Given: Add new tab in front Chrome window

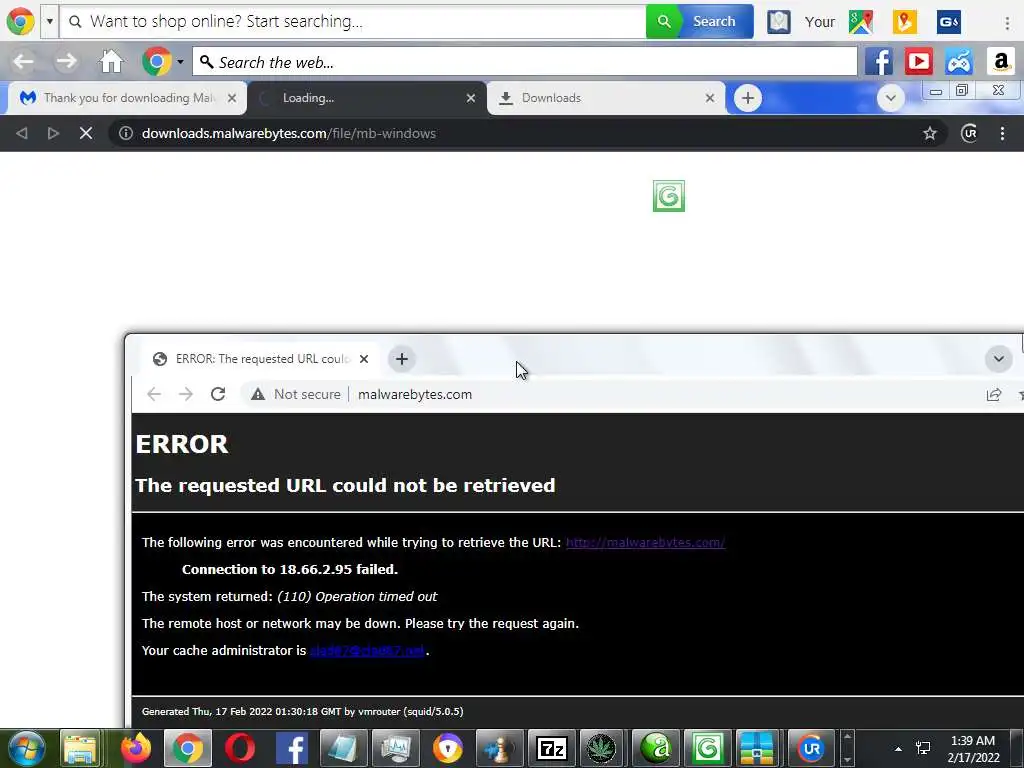Looking at the screenshot, I should 402,359.
